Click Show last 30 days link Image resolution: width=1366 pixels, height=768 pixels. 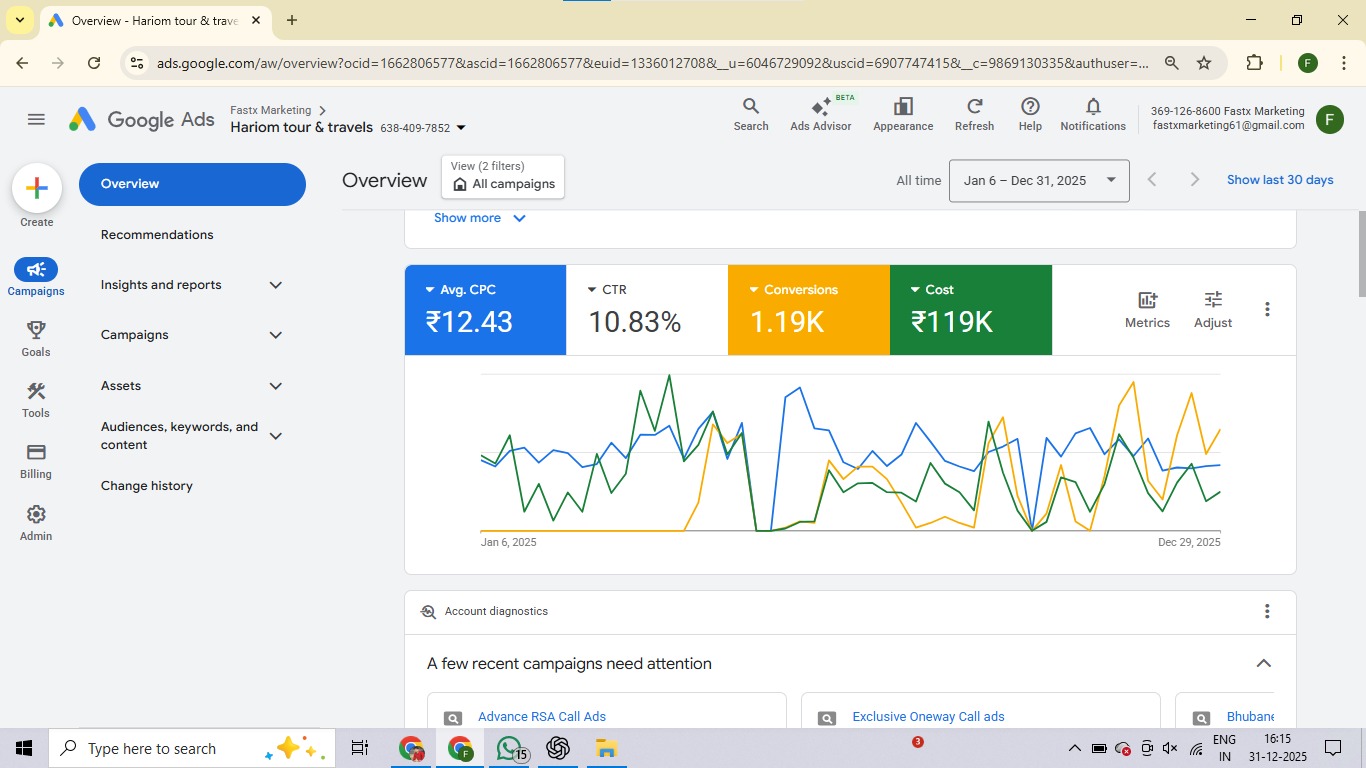coord(1280,180)
